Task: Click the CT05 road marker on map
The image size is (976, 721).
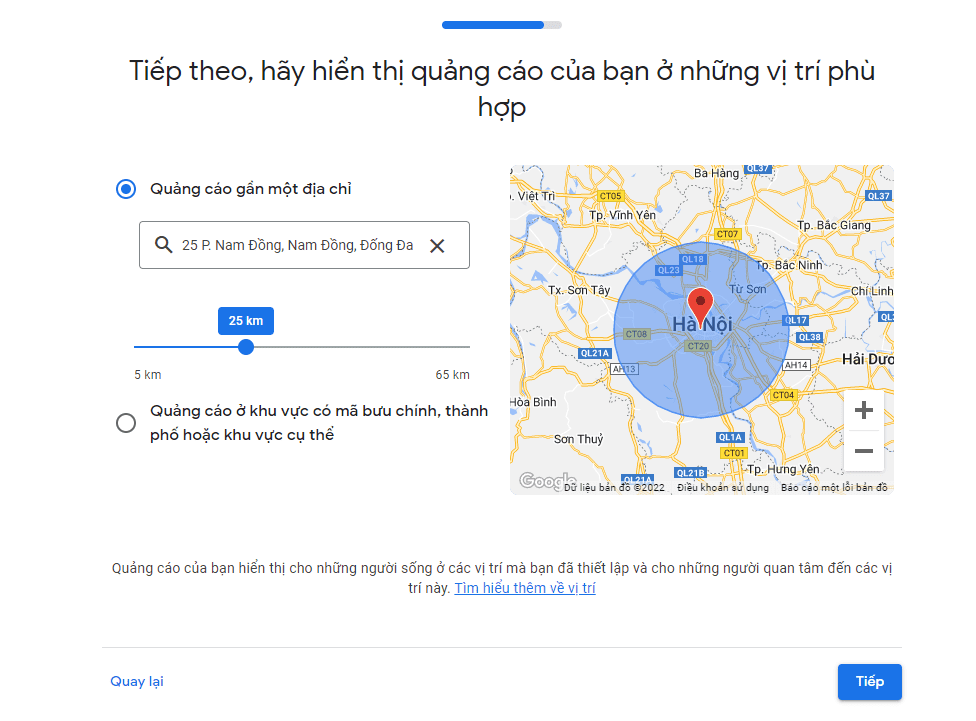Action: pos(610,196)
